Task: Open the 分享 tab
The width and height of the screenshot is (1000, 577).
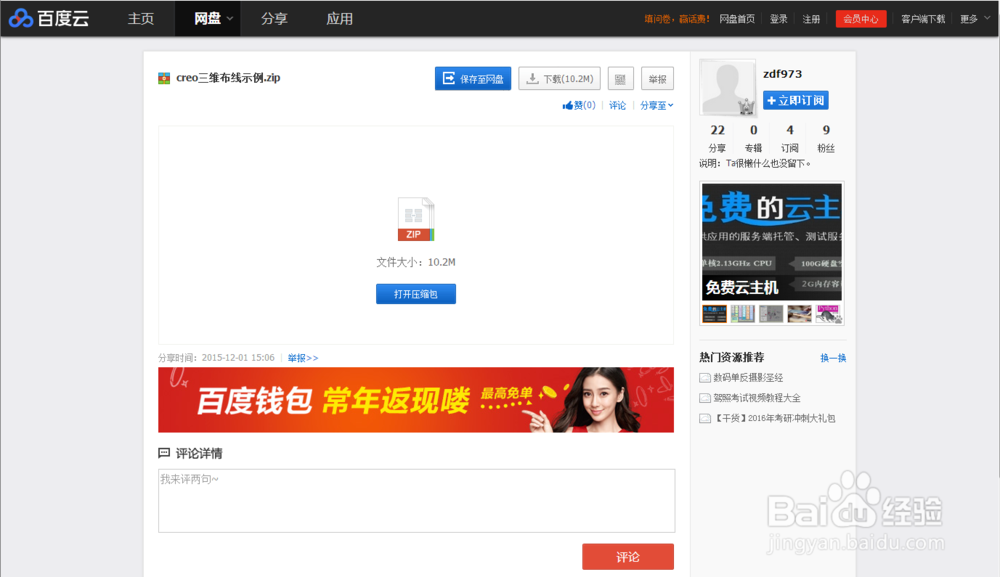Action: click(274, 18)
